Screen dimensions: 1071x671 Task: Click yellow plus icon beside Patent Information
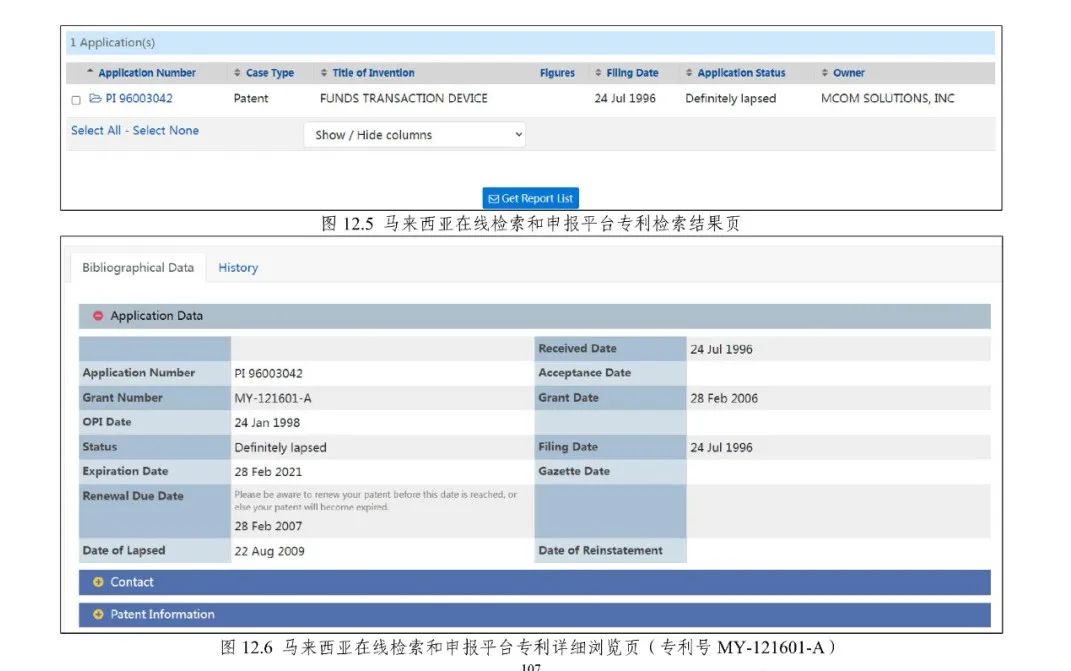pos(98,614)
